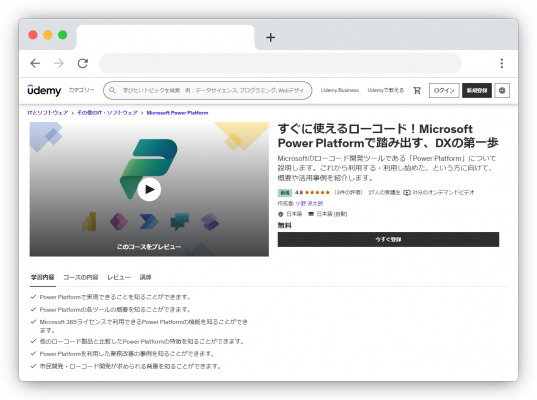Click the ログイン login button
The width and height of the screenshot is (537, 400).
(x=444, y=90)
